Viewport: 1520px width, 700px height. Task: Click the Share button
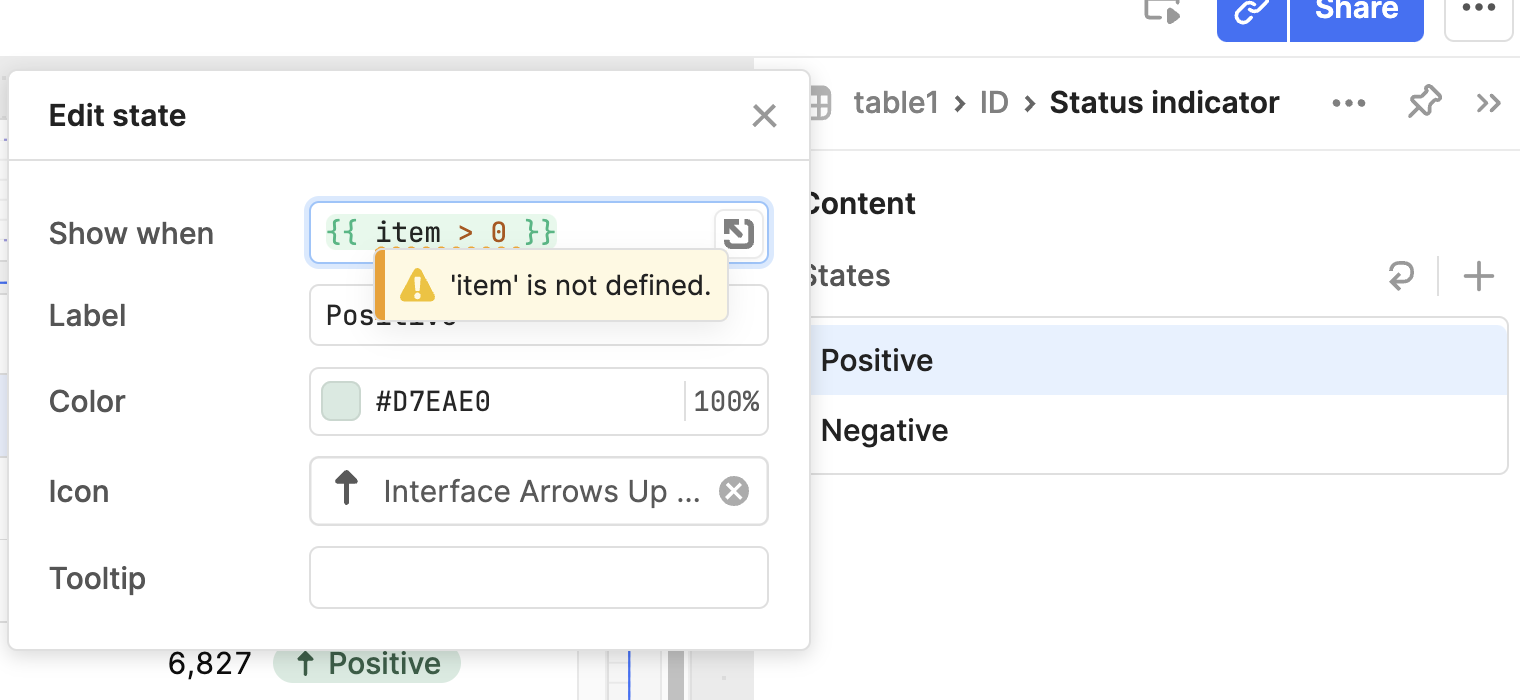pyautogui.click(x=1356, y=12)
